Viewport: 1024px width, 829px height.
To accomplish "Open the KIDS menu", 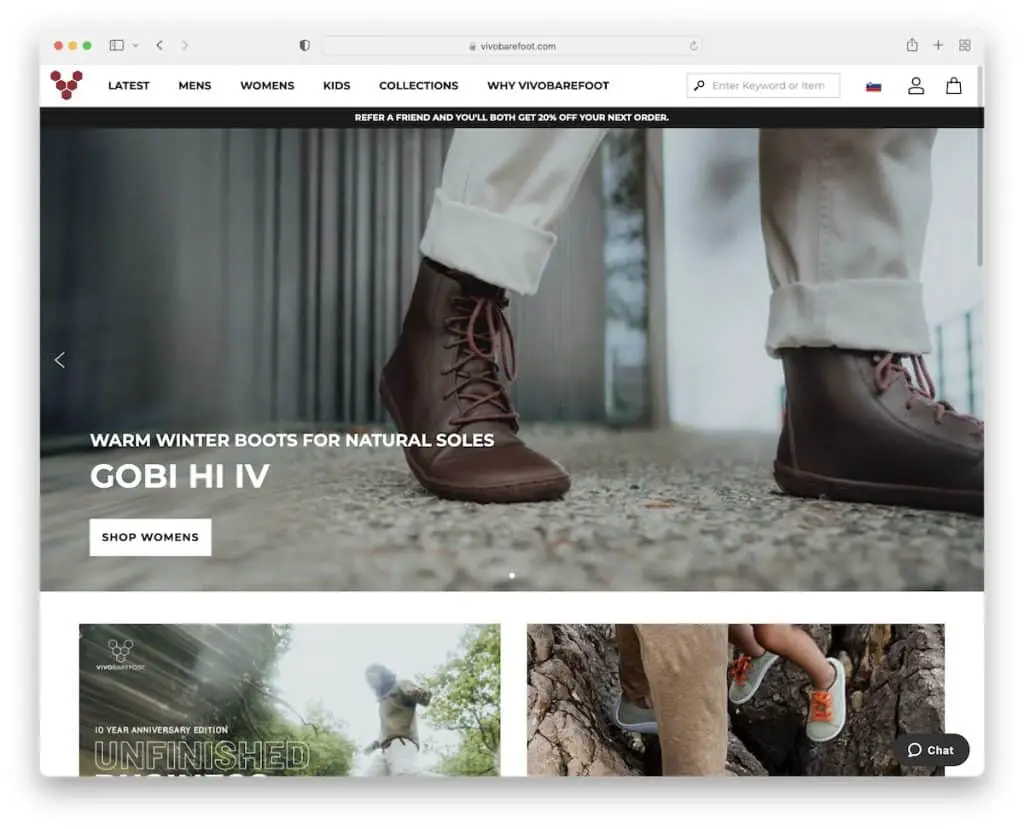I will pos(336,86).
